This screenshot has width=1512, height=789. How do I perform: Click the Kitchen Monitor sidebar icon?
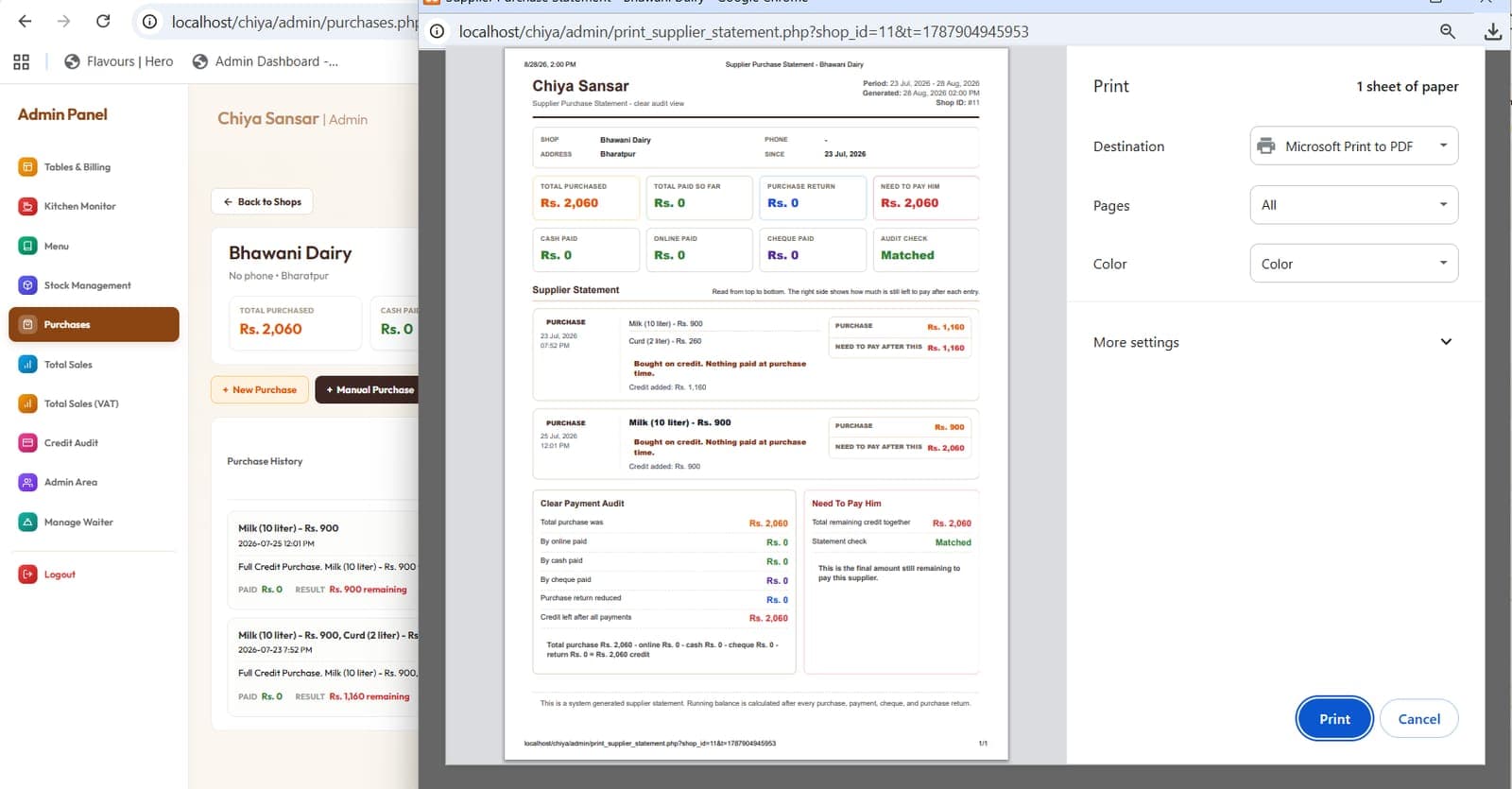click(27, 206)
